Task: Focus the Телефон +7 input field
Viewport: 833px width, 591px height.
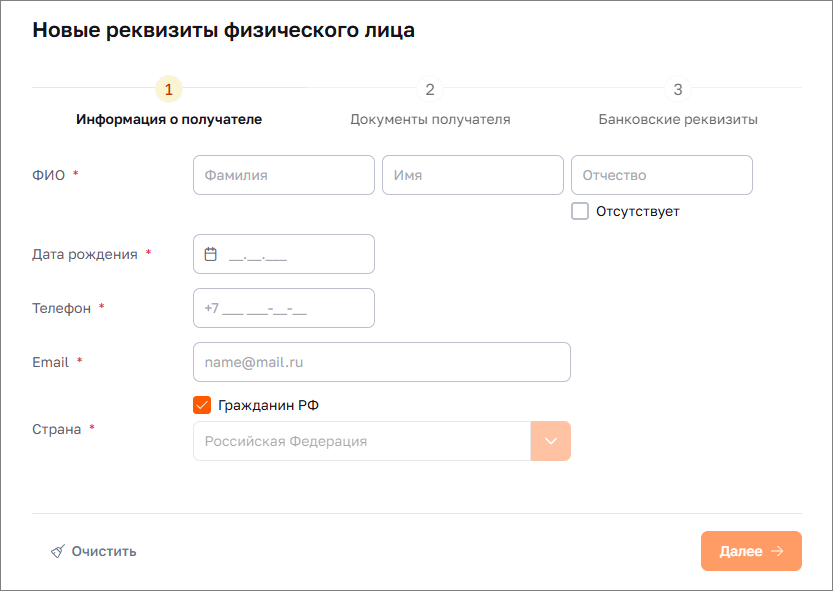Action: [x=284, y=308]
